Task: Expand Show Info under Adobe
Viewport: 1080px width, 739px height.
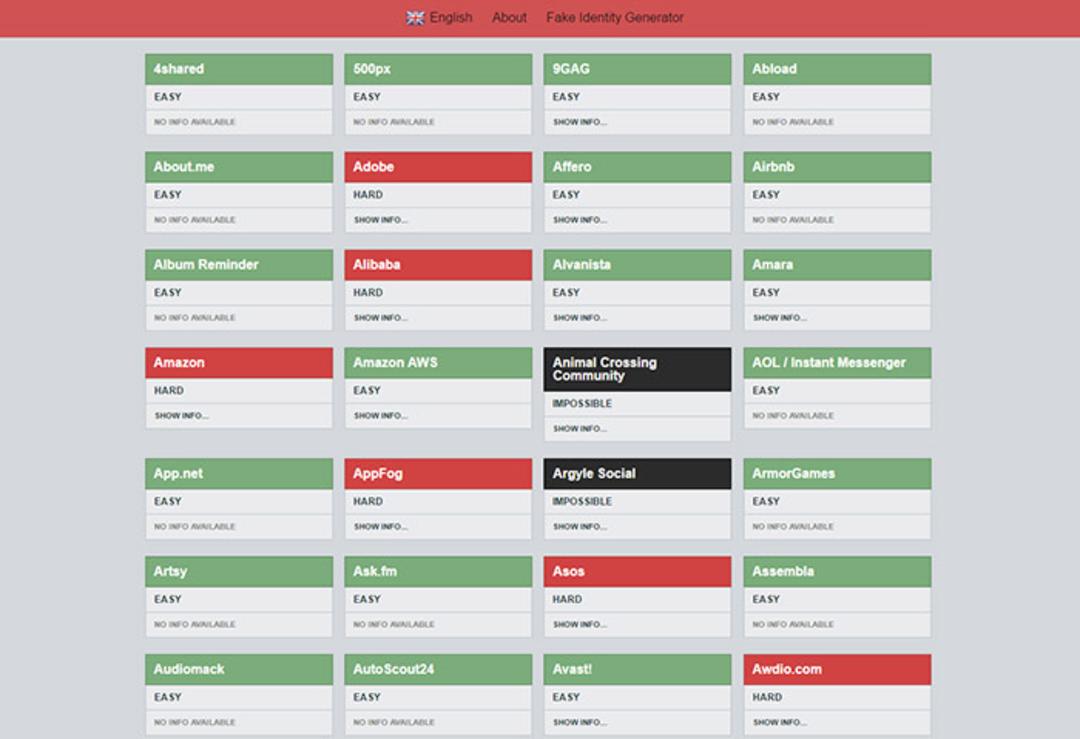Action: (x=381, y=220)
